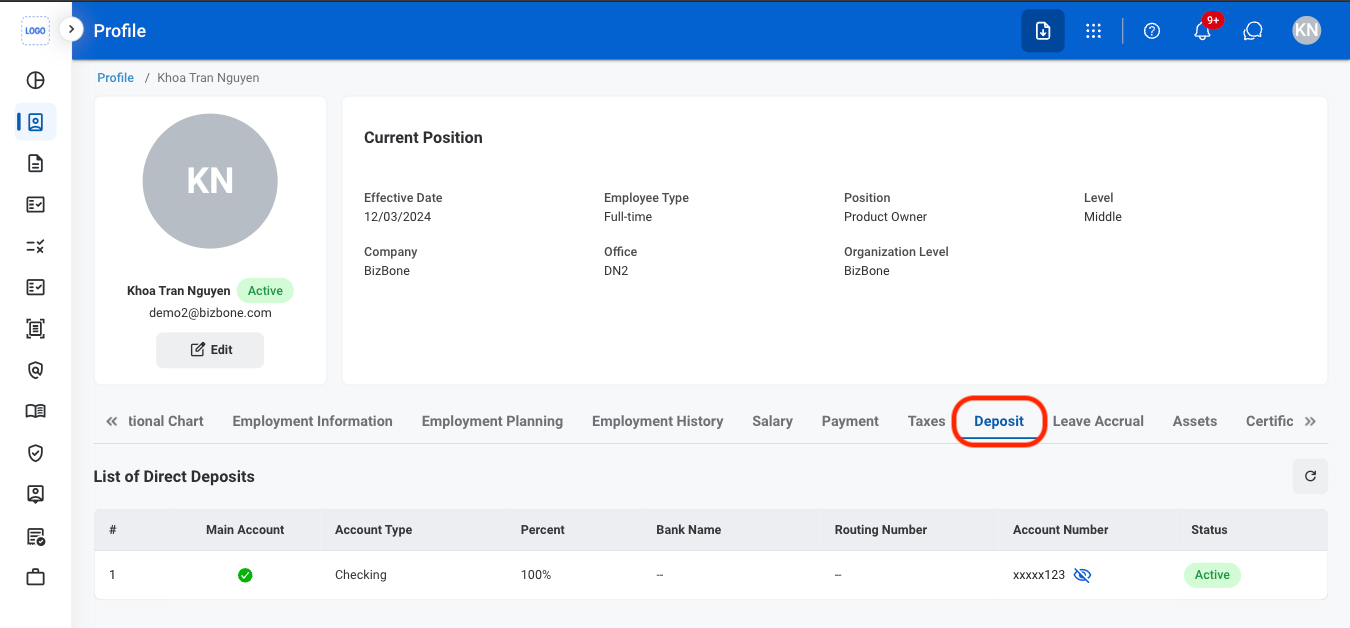Go to the Leave Accrual tab
Viewport: 1350px width, 628px height.
click(1098, 421)
